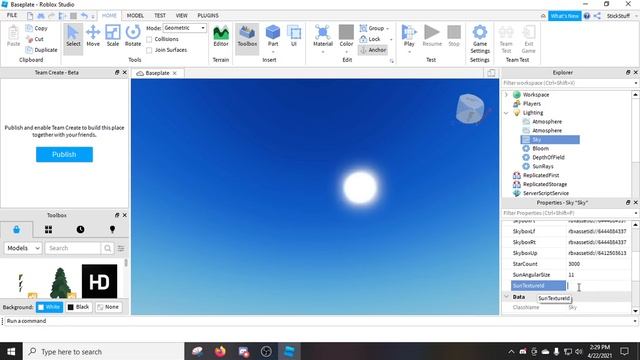Select None background option

pyautogui.click(x=109, y=307)
